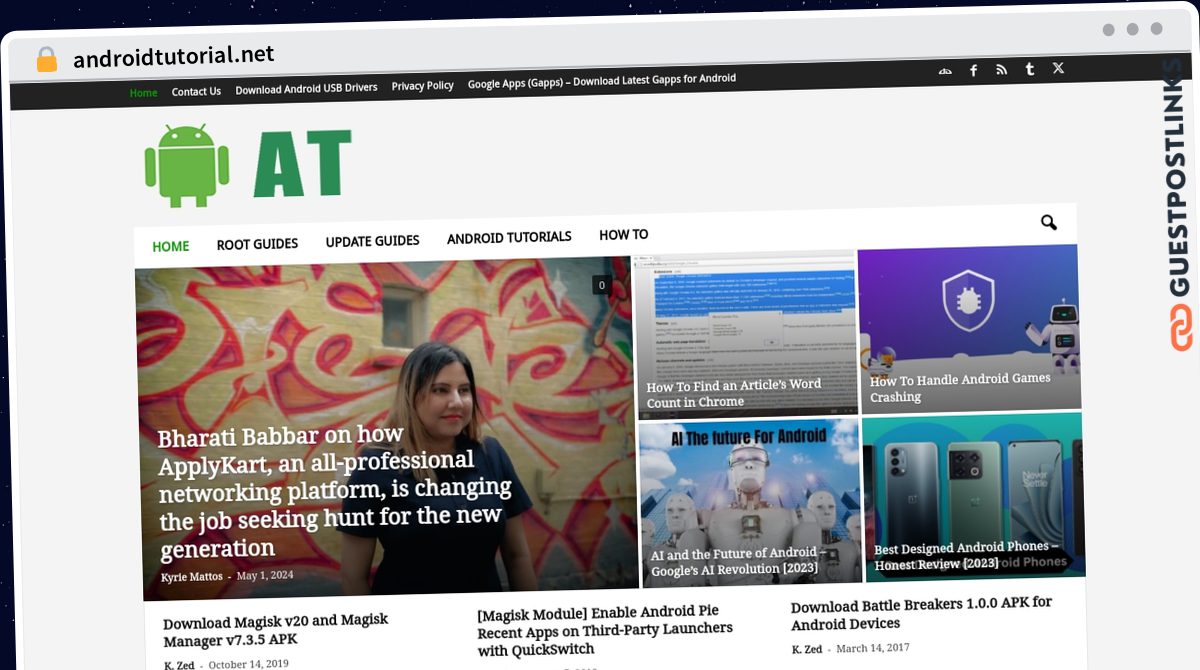The image size is (1200, 670).
Task: Open the RSS feed icon
Action: pyautogui.click(x=1001, y=70)
